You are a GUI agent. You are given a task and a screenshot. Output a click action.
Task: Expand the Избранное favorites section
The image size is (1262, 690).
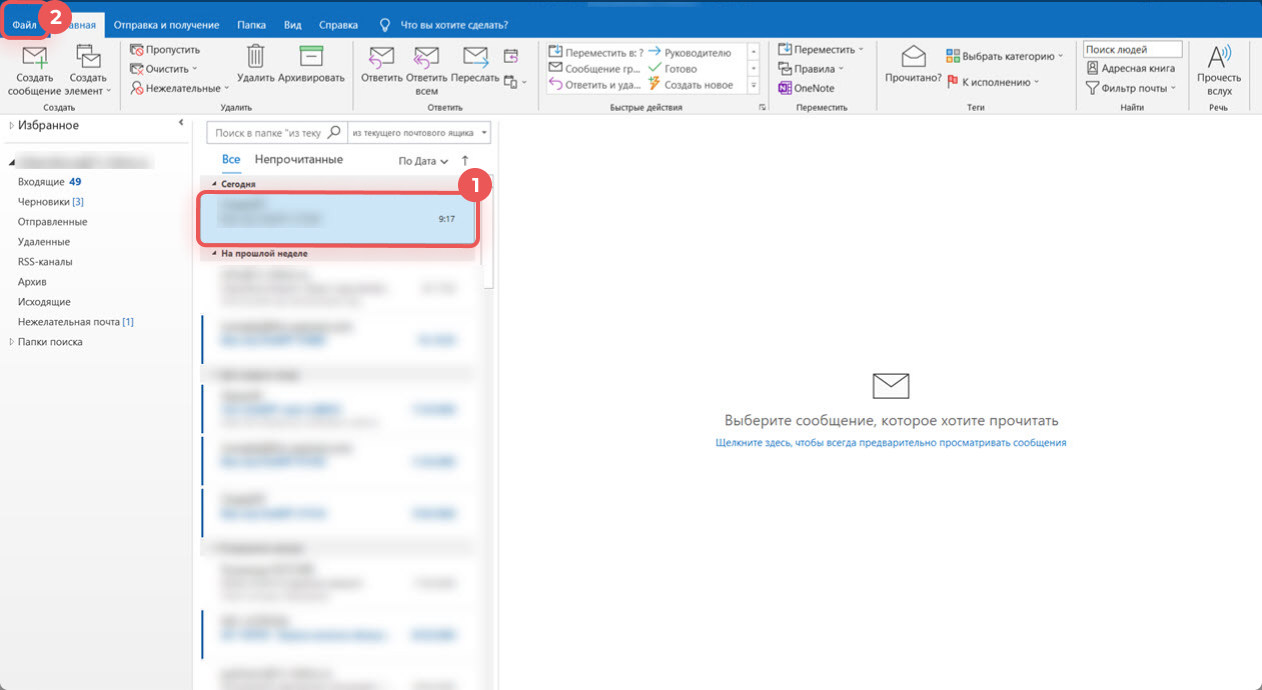12,126
